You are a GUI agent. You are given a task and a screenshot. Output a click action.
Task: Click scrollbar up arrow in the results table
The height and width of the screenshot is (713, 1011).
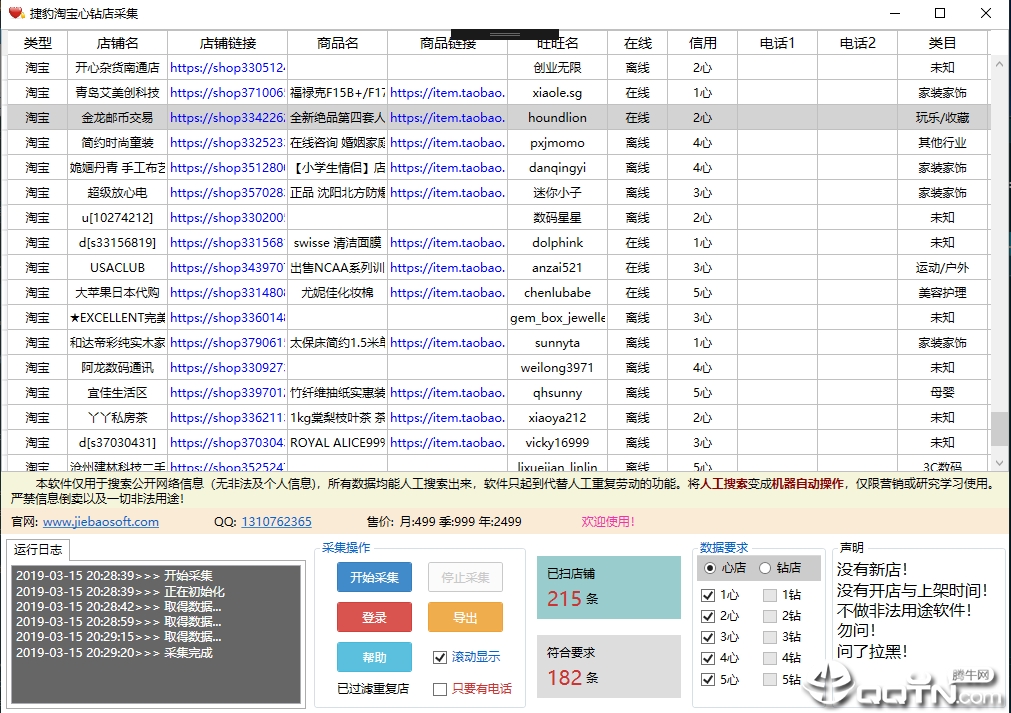coord(999,64)
